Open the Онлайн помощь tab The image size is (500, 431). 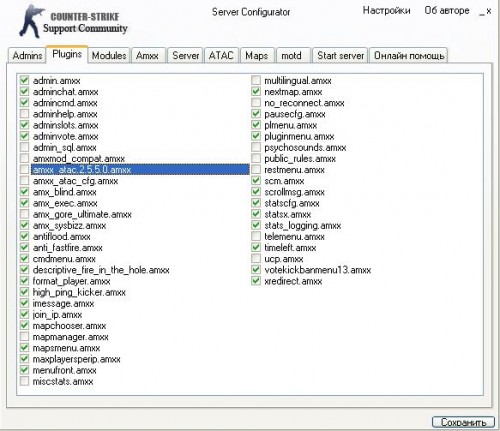pyautogui.click(x=409, y=55)
